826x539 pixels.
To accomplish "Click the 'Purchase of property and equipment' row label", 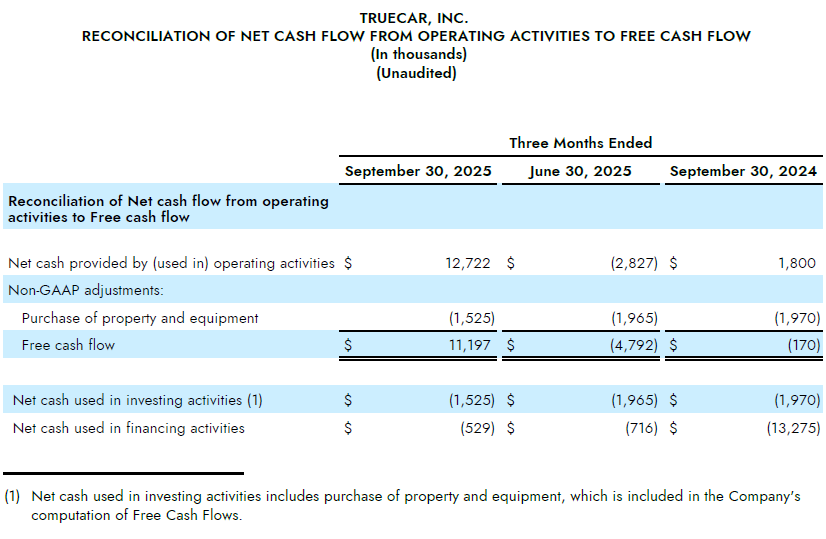I will point(140,318).
